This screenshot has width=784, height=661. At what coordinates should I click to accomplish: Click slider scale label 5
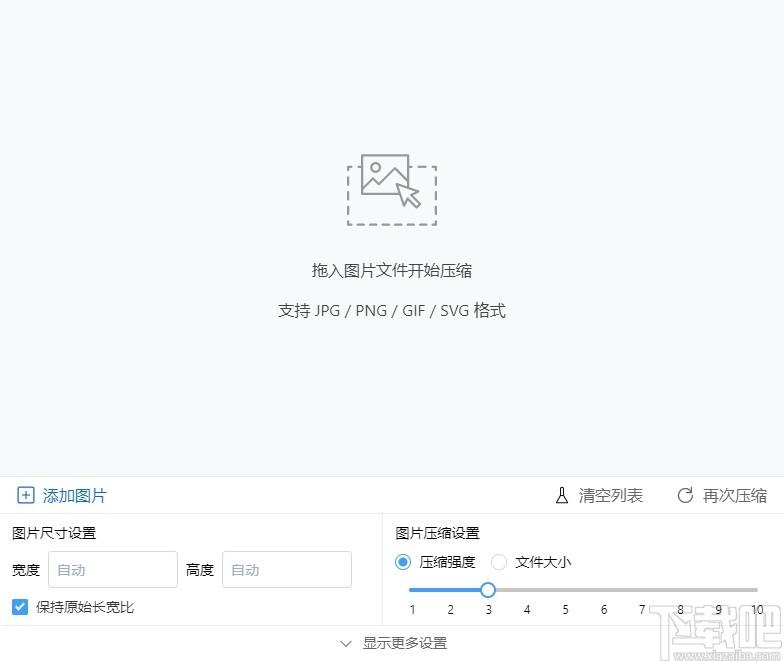click(x=566, y=610)
